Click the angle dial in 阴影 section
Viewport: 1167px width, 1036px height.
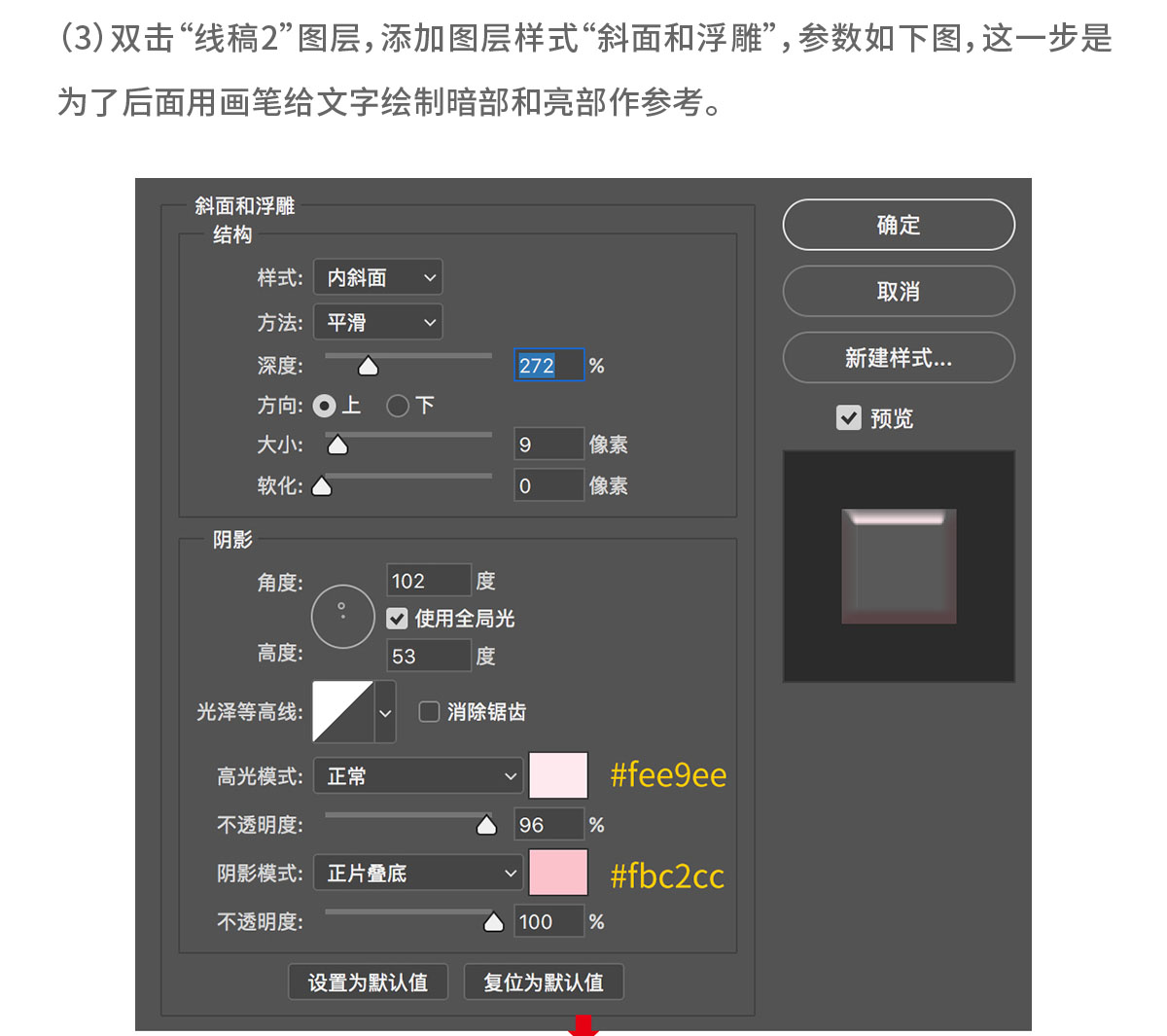342,616
